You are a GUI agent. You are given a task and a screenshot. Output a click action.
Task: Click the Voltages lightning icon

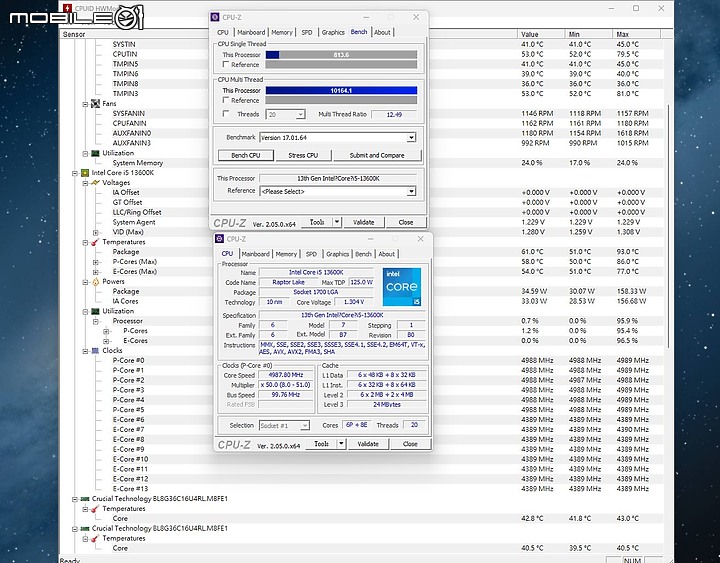click(95, 182)
